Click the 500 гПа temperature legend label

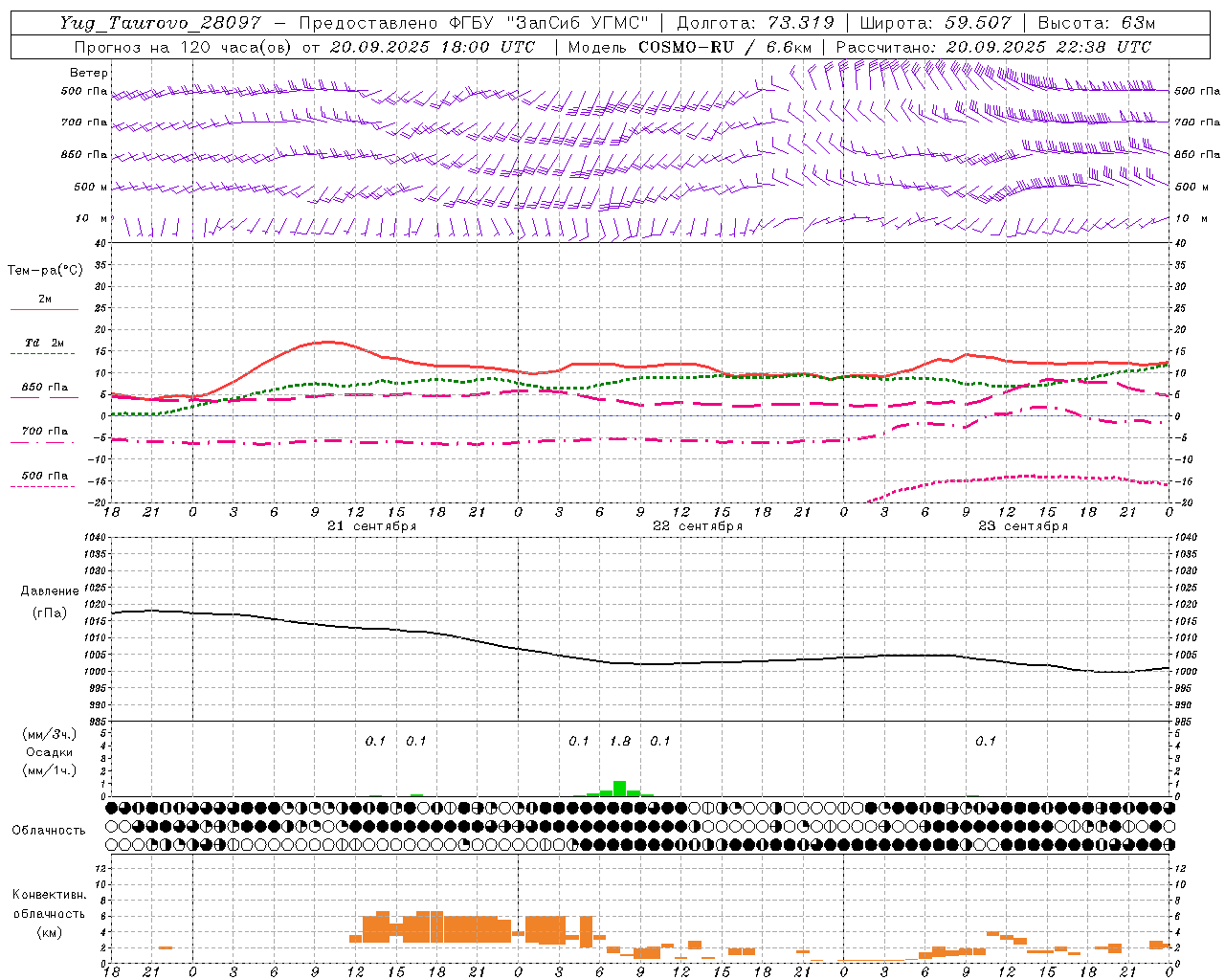45,476
